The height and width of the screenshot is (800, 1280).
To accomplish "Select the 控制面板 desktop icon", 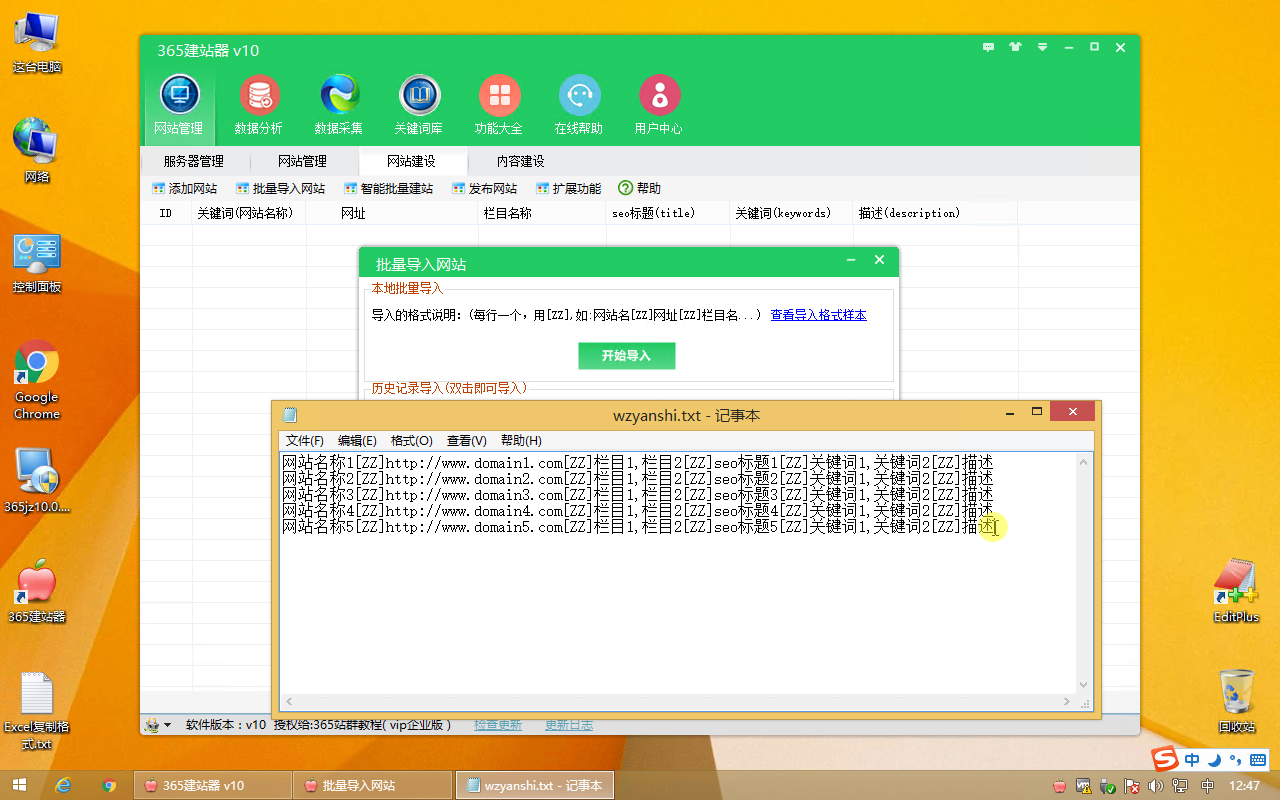I will coord(37,263).
